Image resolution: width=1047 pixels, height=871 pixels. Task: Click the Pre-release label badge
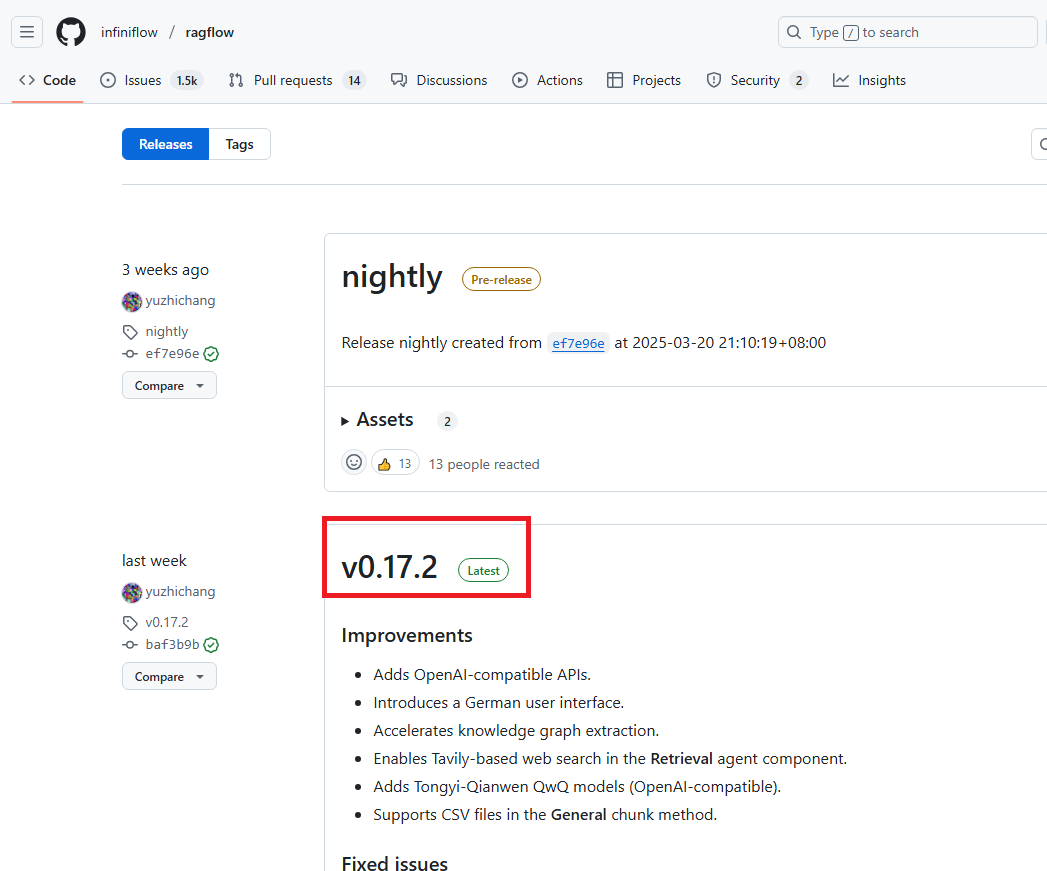pyautogui.click(x=501, y=280)
